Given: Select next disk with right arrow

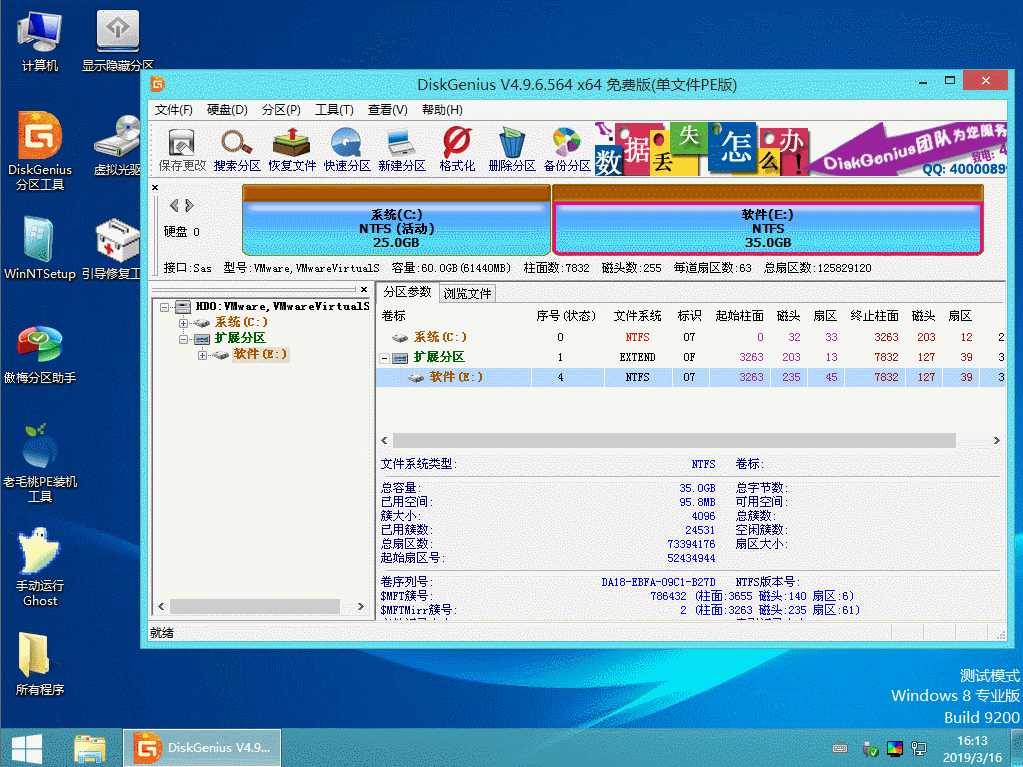Looking at the screenshot, I should pyautogui.click(x=189, y=205).
